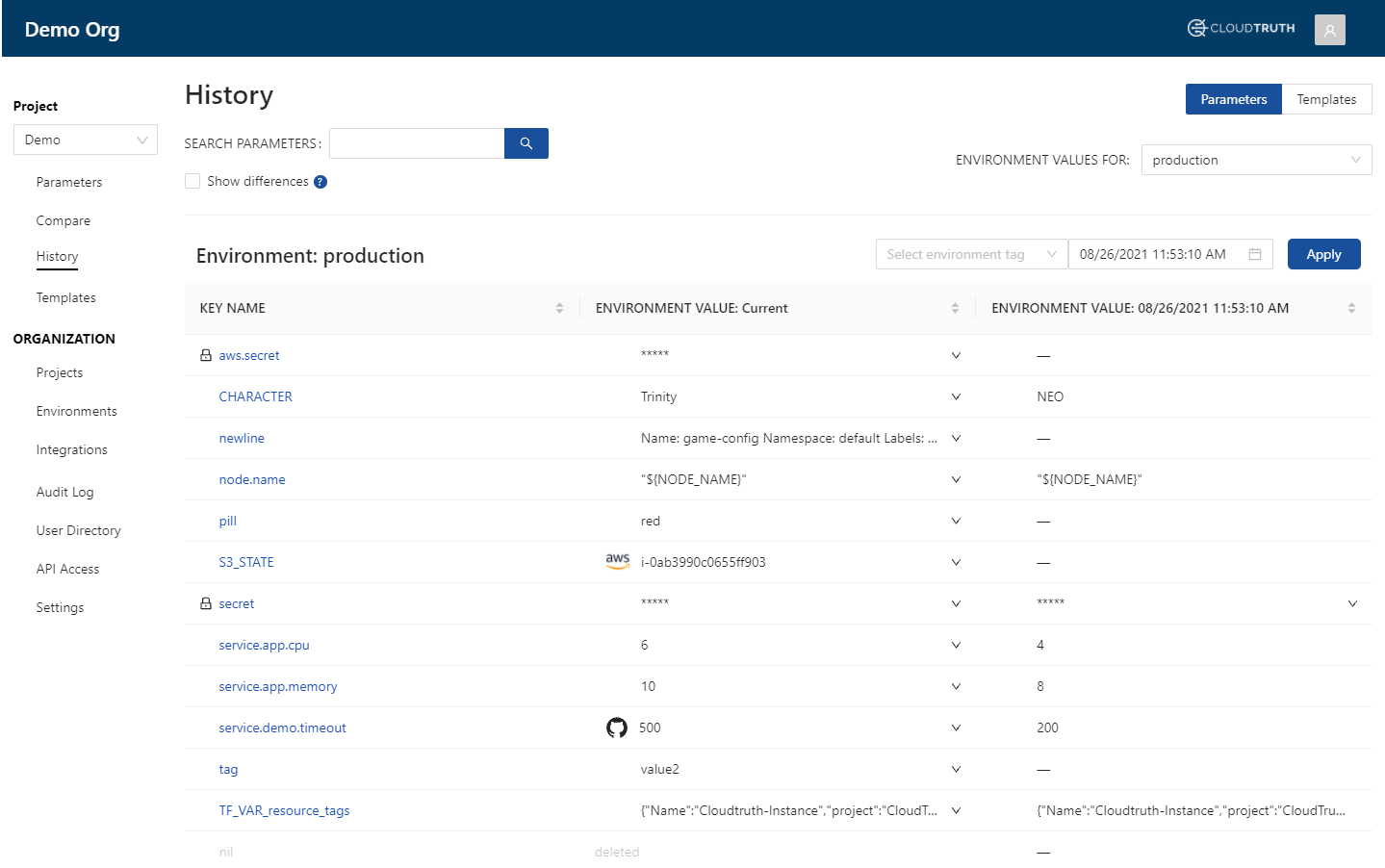Open the calendar date picker icon

[1254, 254]
